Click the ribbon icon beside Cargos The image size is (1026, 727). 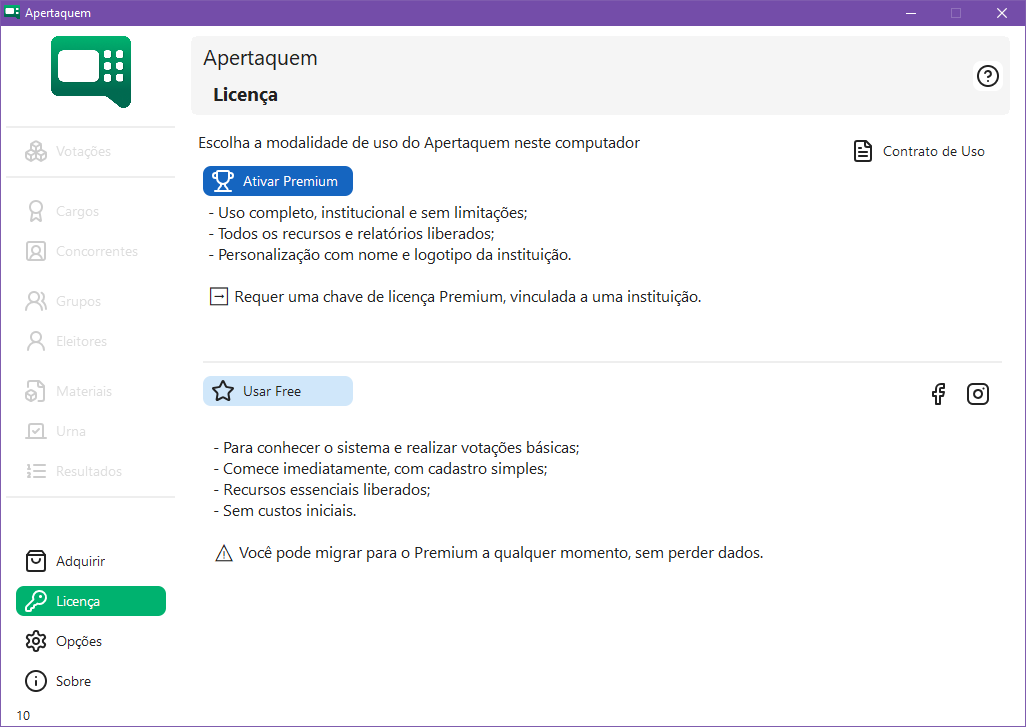[x=35, y=211]
